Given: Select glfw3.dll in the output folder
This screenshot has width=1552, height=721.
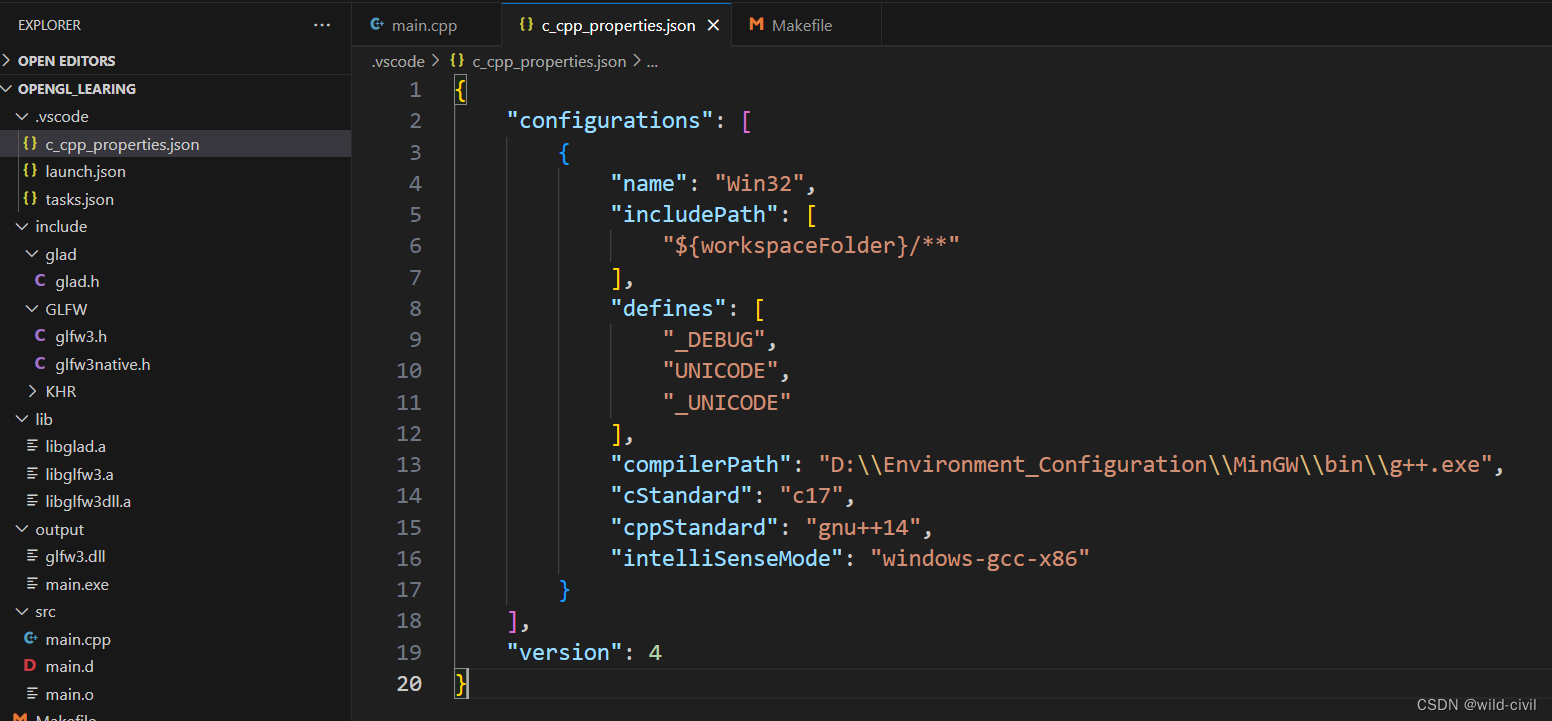Looking at the screenshot, I should (78, 556).
